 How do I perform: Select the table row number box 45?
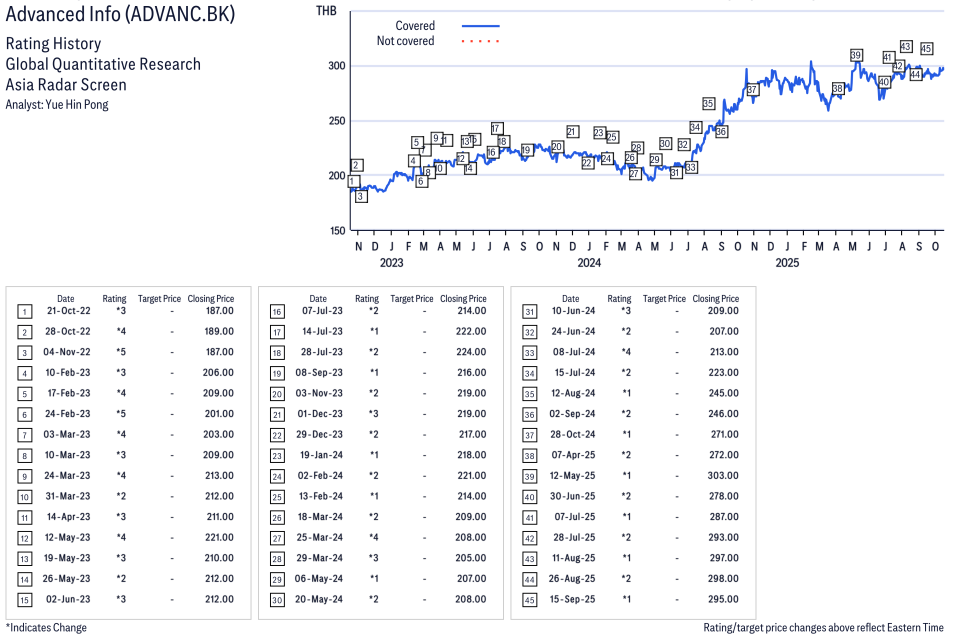529,599
